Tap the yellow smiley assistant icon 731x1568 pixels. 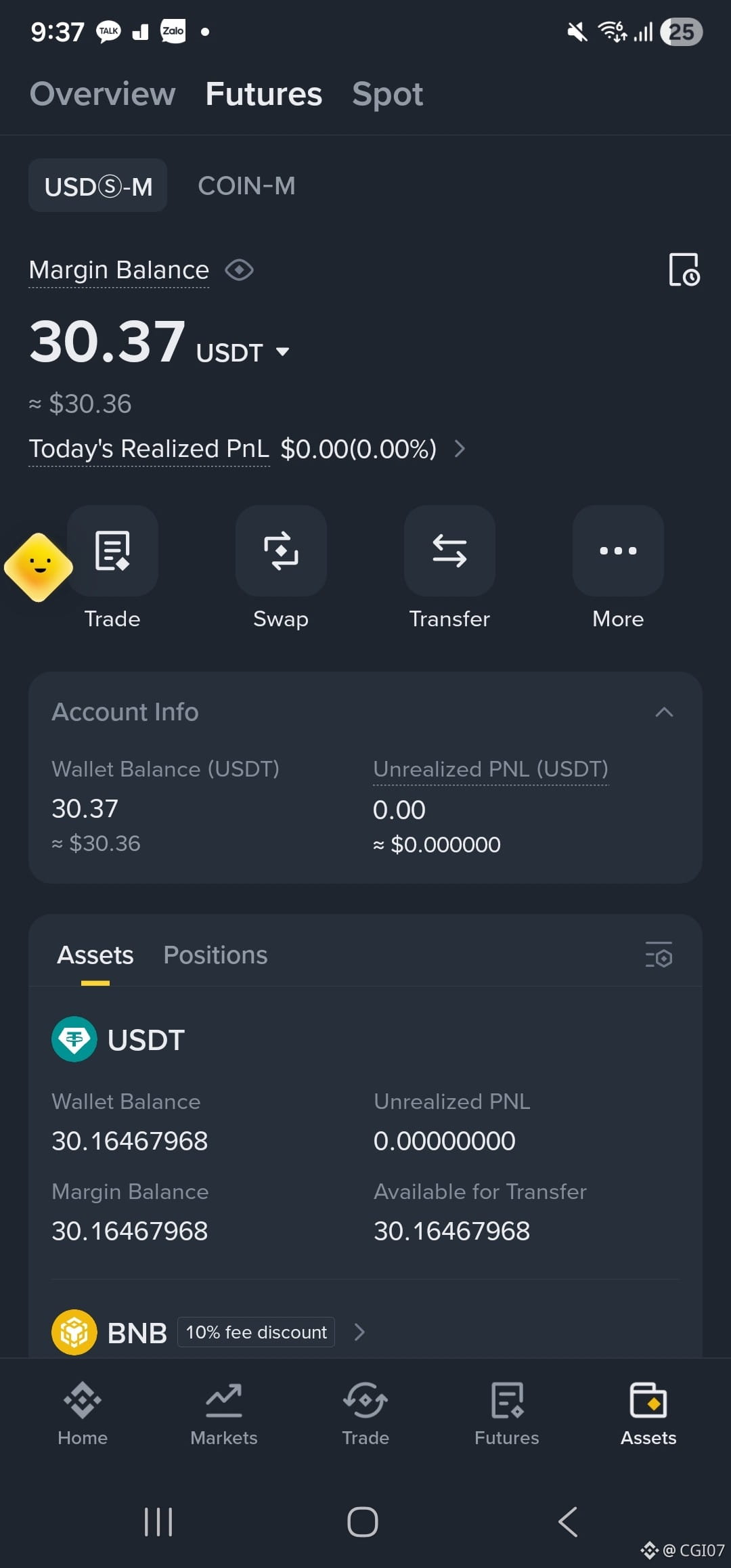[x=39, y=567]
